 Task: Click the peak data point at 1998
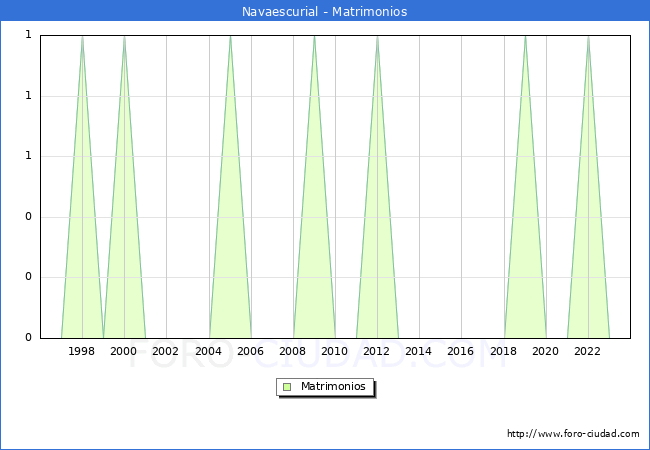(x=82, y=36)
